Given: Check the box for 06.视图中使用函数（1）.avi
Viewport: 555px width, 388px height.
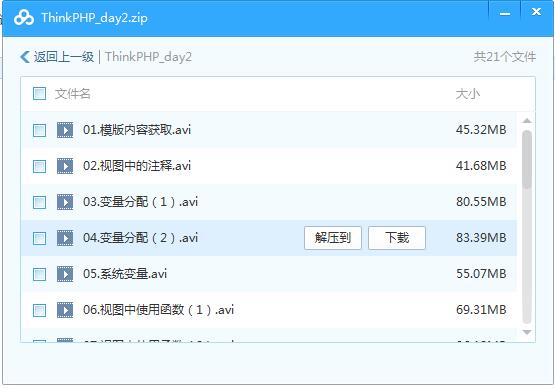Looking at the screenshot, I should click(39, 310).
